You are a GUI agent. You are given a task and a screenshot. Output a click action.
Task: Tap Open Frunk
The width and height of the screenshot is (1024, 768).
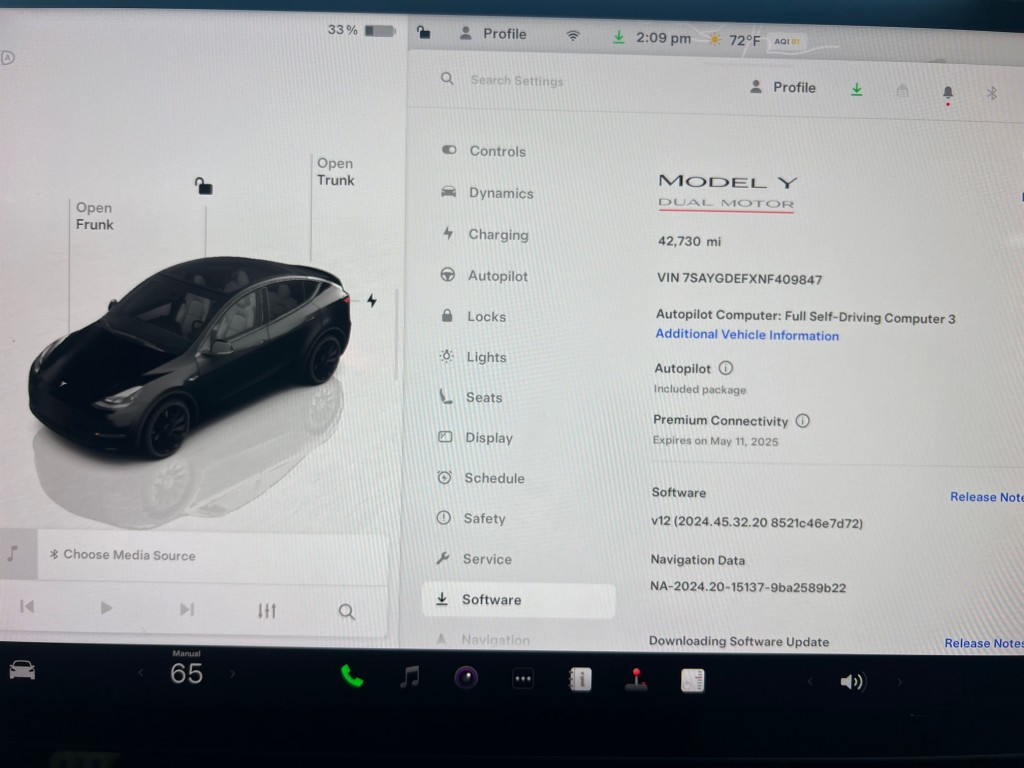(x=94, y=216)
